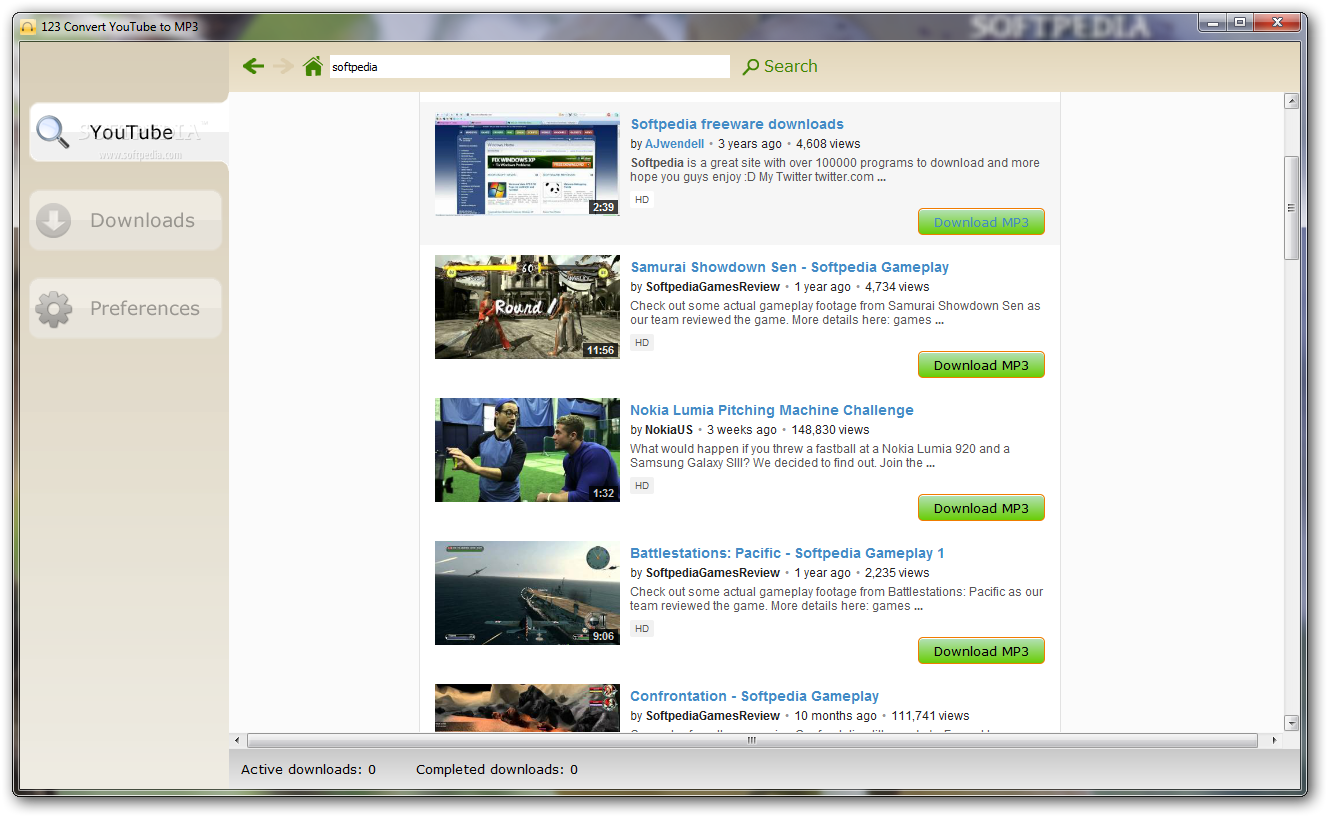Close the 123 Convert YouTube to MP3 window

click(x=1277, y=22)
